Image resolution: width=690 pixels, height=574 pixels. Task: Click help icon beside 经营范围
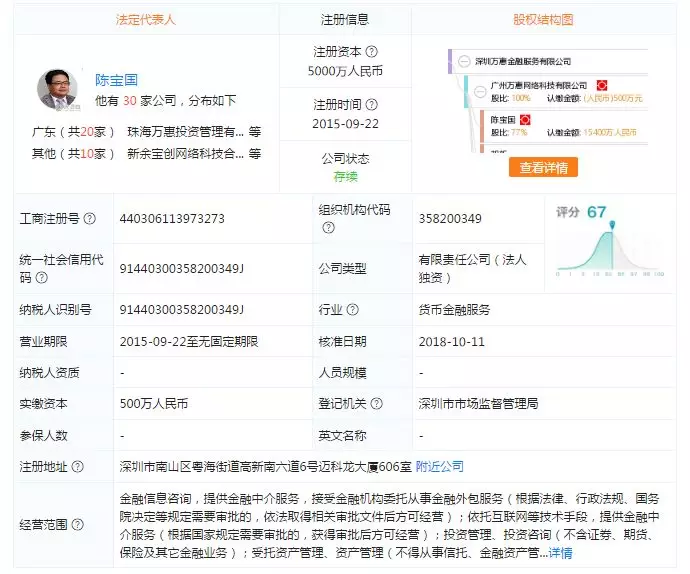tap(77, 524)
